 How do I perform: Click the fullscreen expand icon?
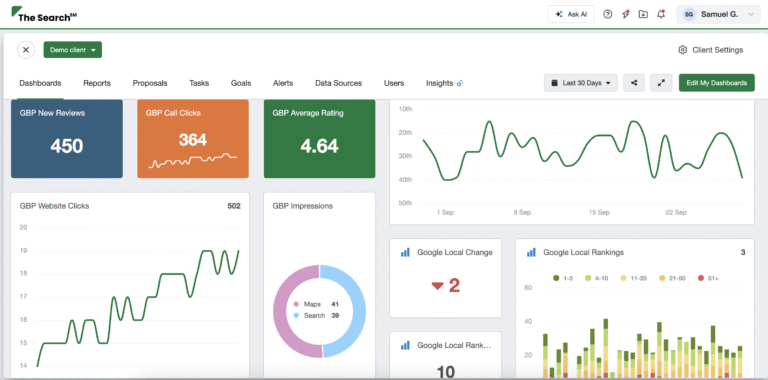pyautogui.click(x=661, y=83)
